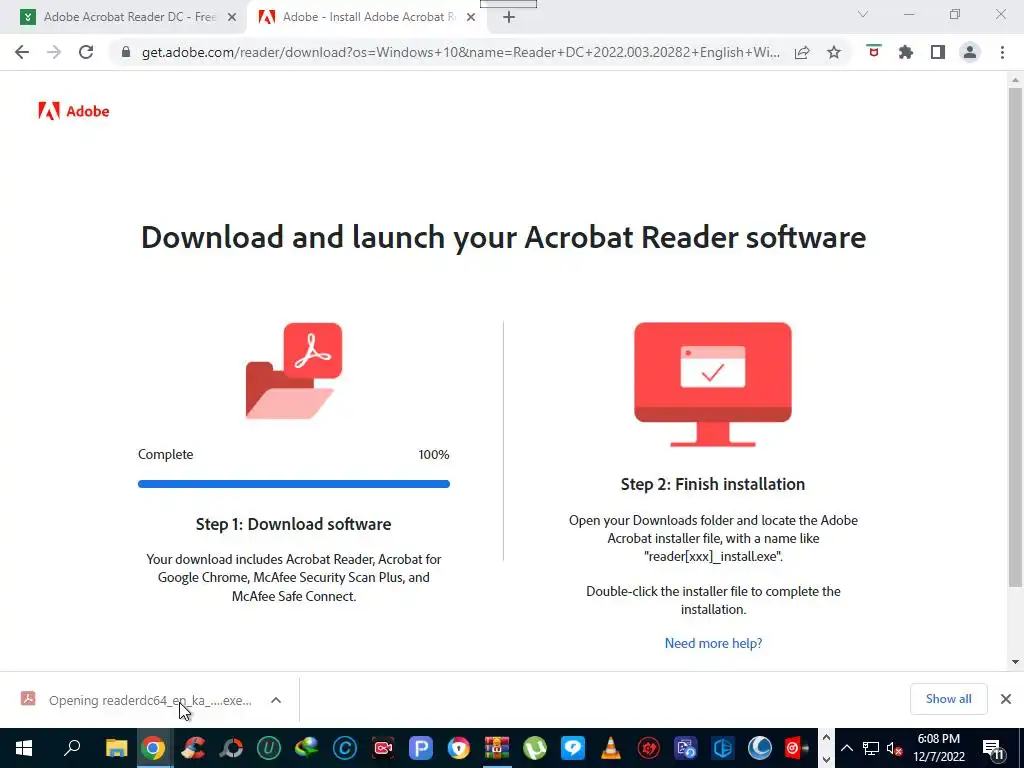The width and height of the screenshot is (1024, 768).
Task: Open the red camera recorder taskbar icon
Action: coord(383,748)
